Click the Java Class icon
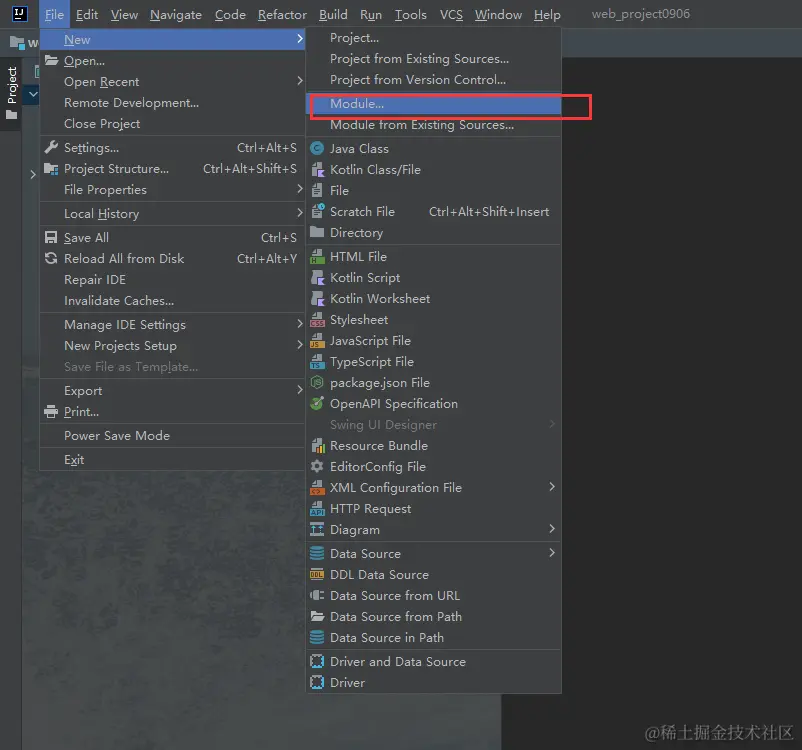The image size is (802, 750). [317, 148]
